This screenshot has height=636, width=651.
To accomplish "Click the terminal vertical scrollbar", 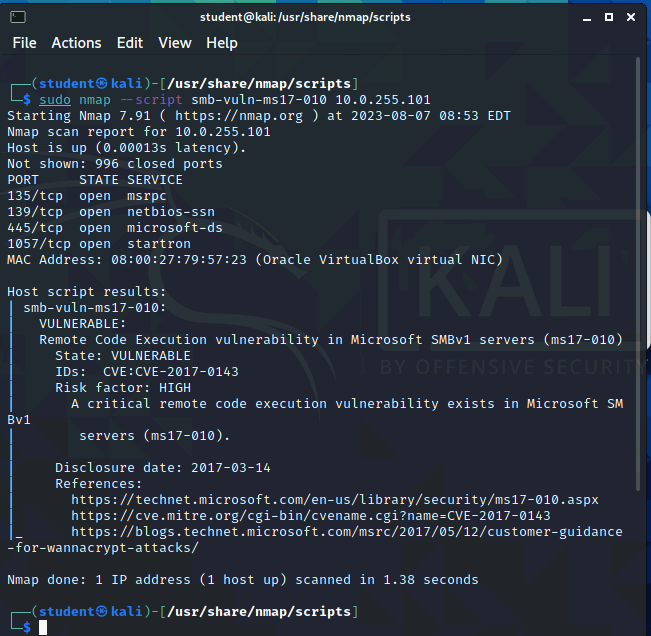I will (x=638, y=274).
